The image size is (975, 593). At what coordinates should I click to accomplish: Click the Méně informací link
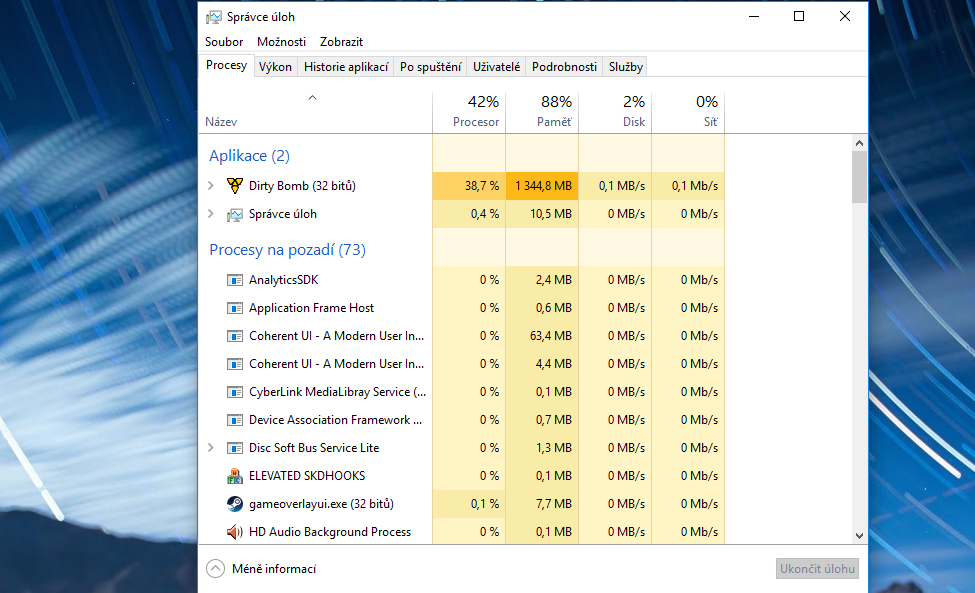pyautogui.click(x=274, y=569)
